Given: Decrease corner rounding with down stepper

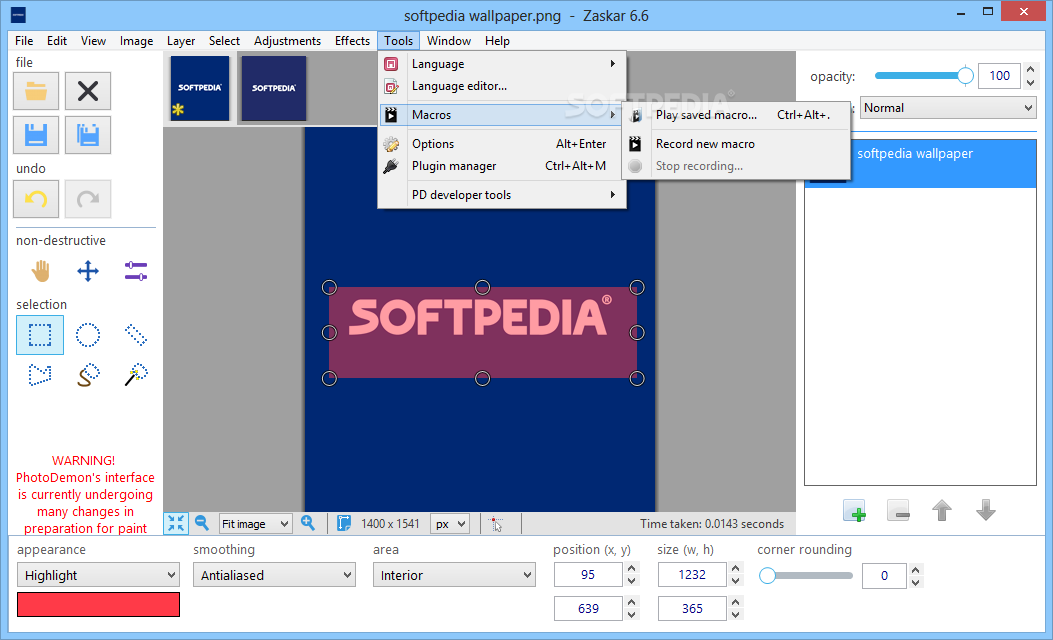Looking at the screenshot, I should (915, 582).
